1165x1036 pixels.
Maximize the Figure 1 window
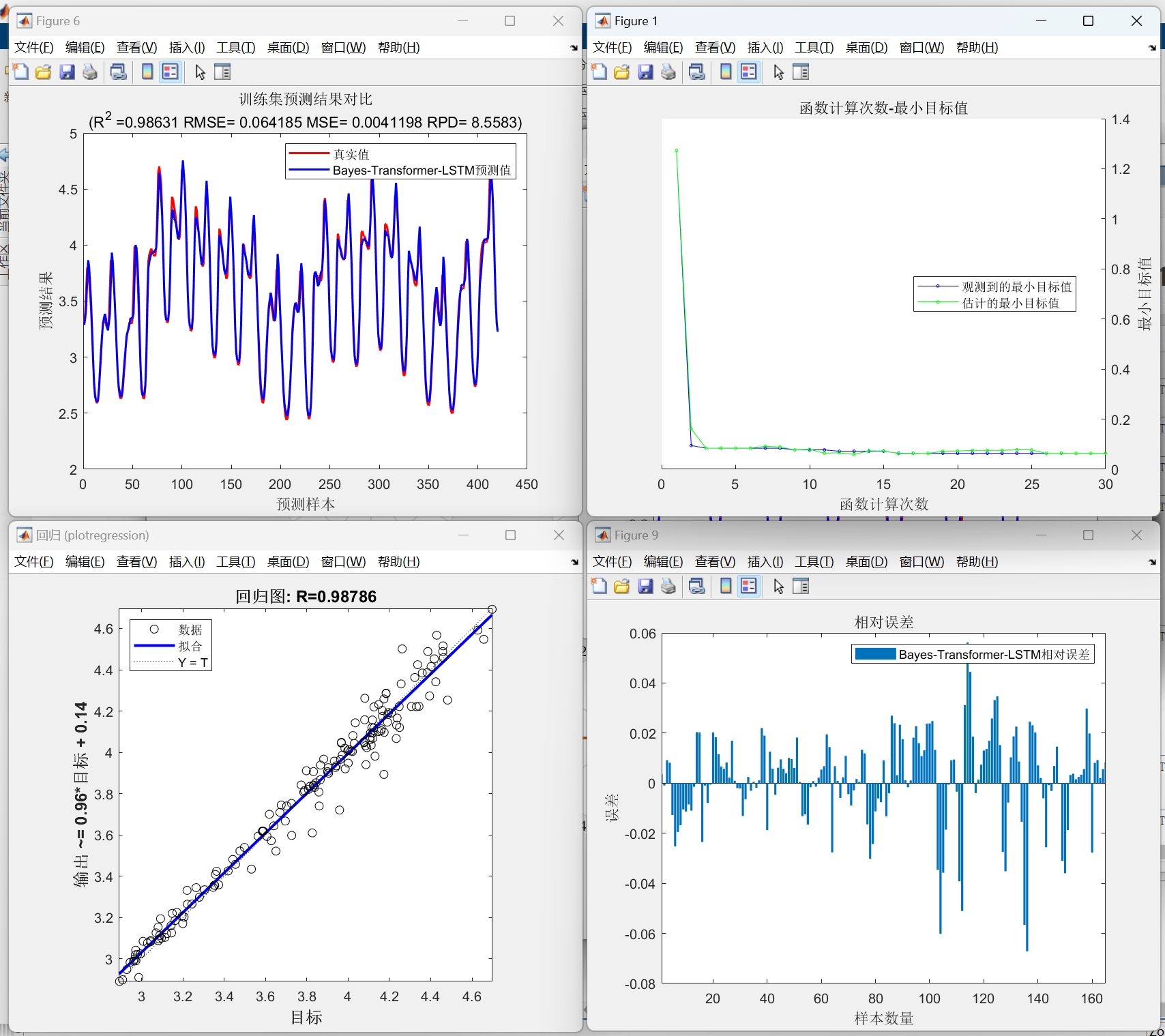[1089, 21]
